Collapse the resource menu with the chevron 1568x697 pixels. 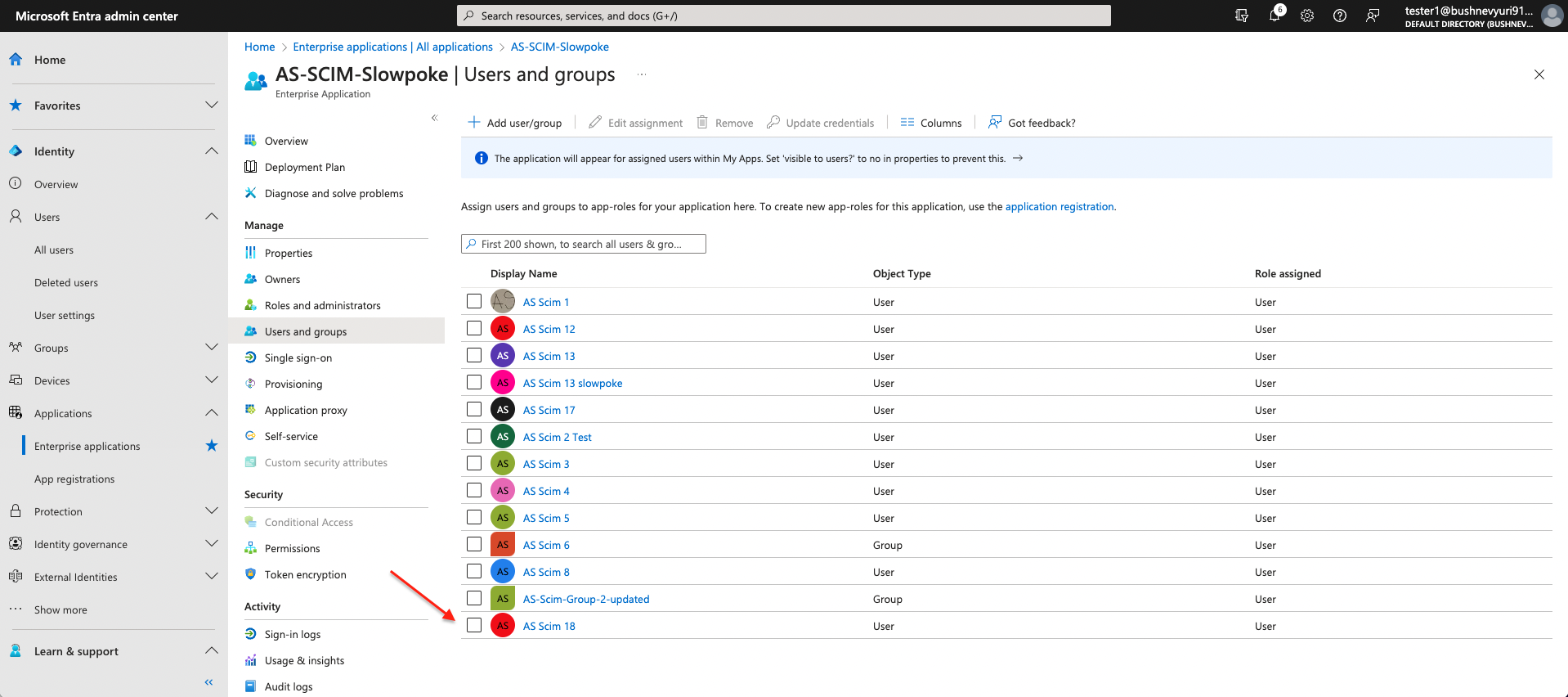[435, 118]
